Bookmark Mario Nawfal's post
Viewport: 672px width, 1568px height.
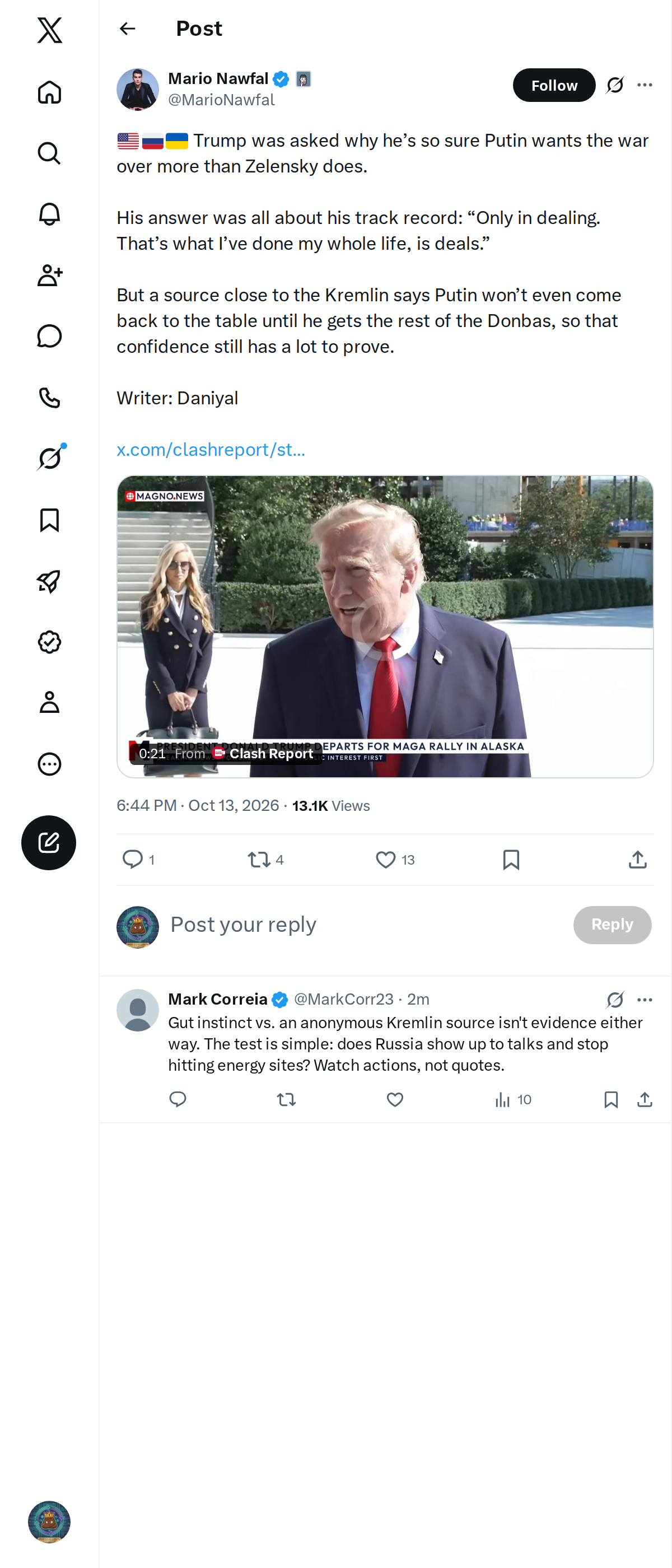pos(511,860)
